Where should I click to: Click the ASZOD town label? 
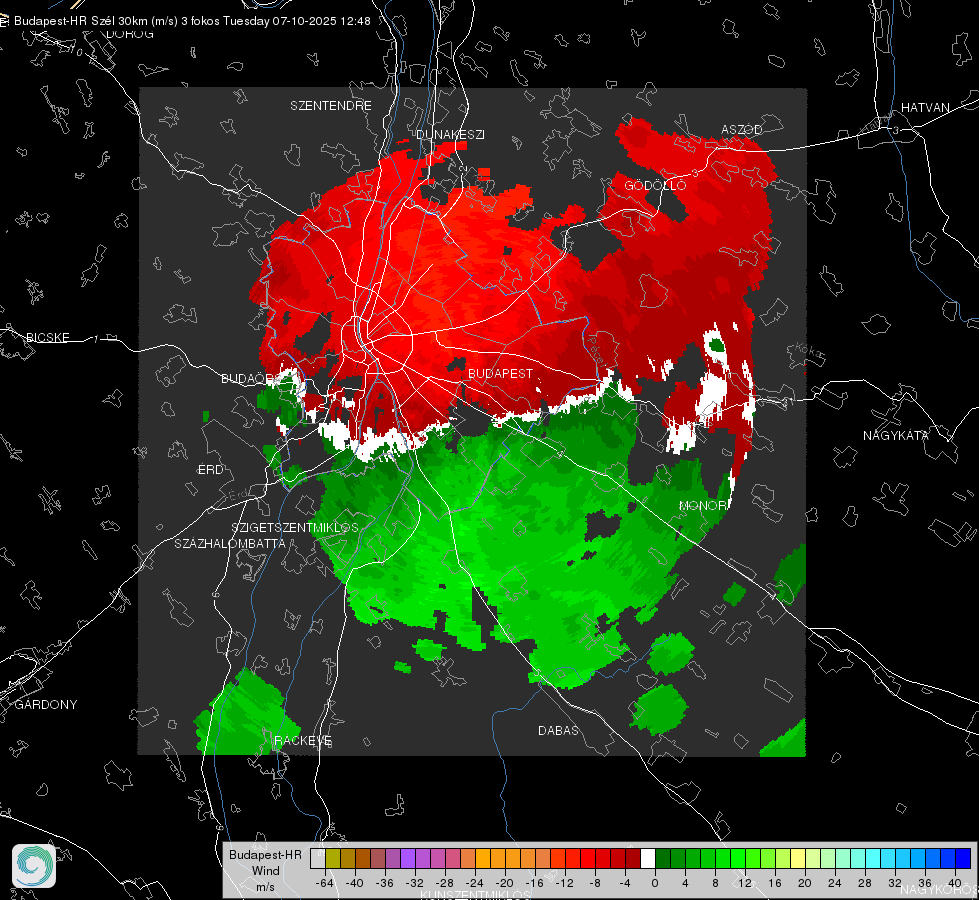point(742,129)
